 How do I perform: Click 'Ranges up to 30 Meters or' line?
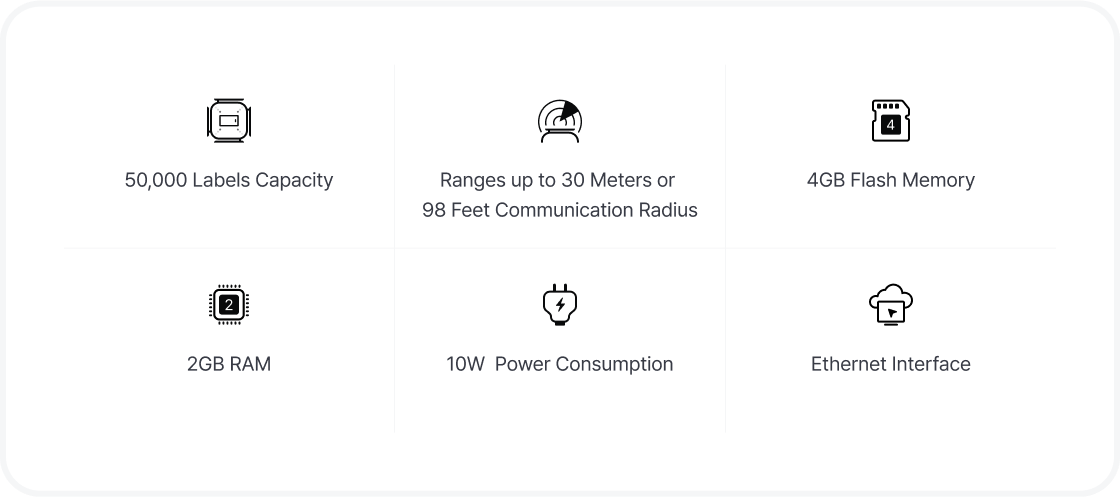pyautogui.click(x=557, y=180)
